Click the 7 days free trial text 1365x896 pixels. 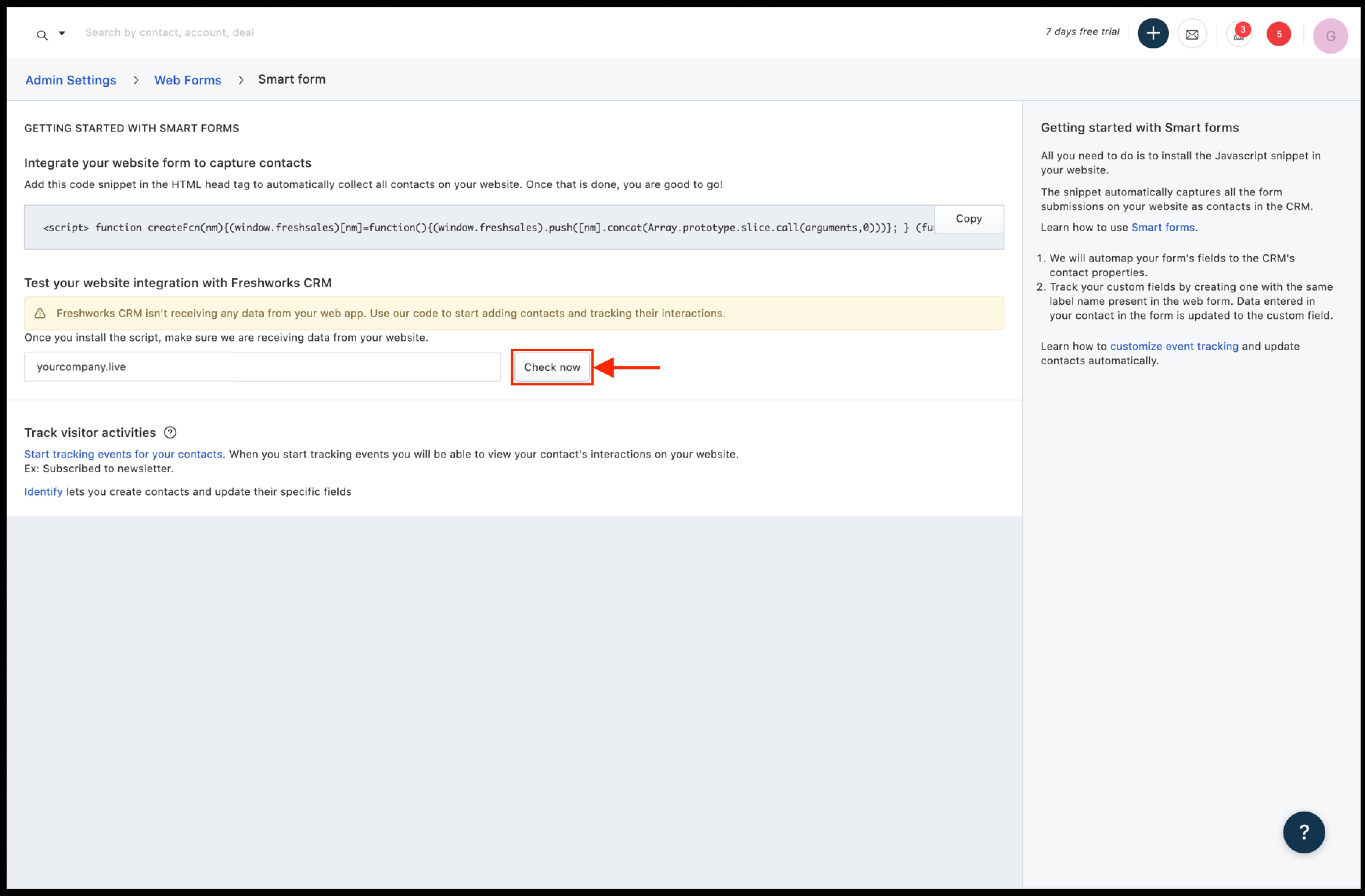[x=1082, y=32]
